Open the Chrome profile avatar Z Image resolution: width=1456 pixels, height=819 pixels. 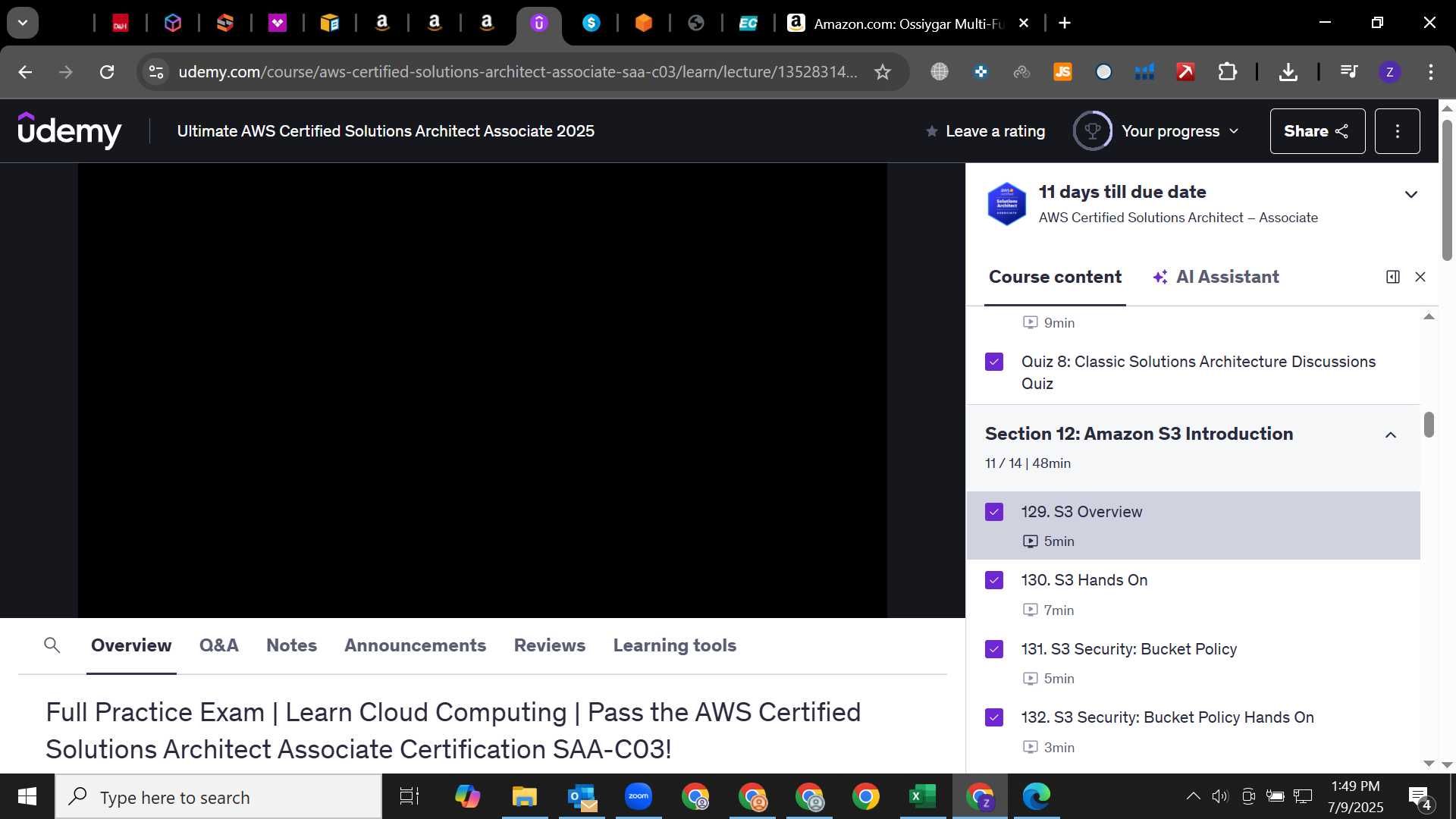(1389, 72)
